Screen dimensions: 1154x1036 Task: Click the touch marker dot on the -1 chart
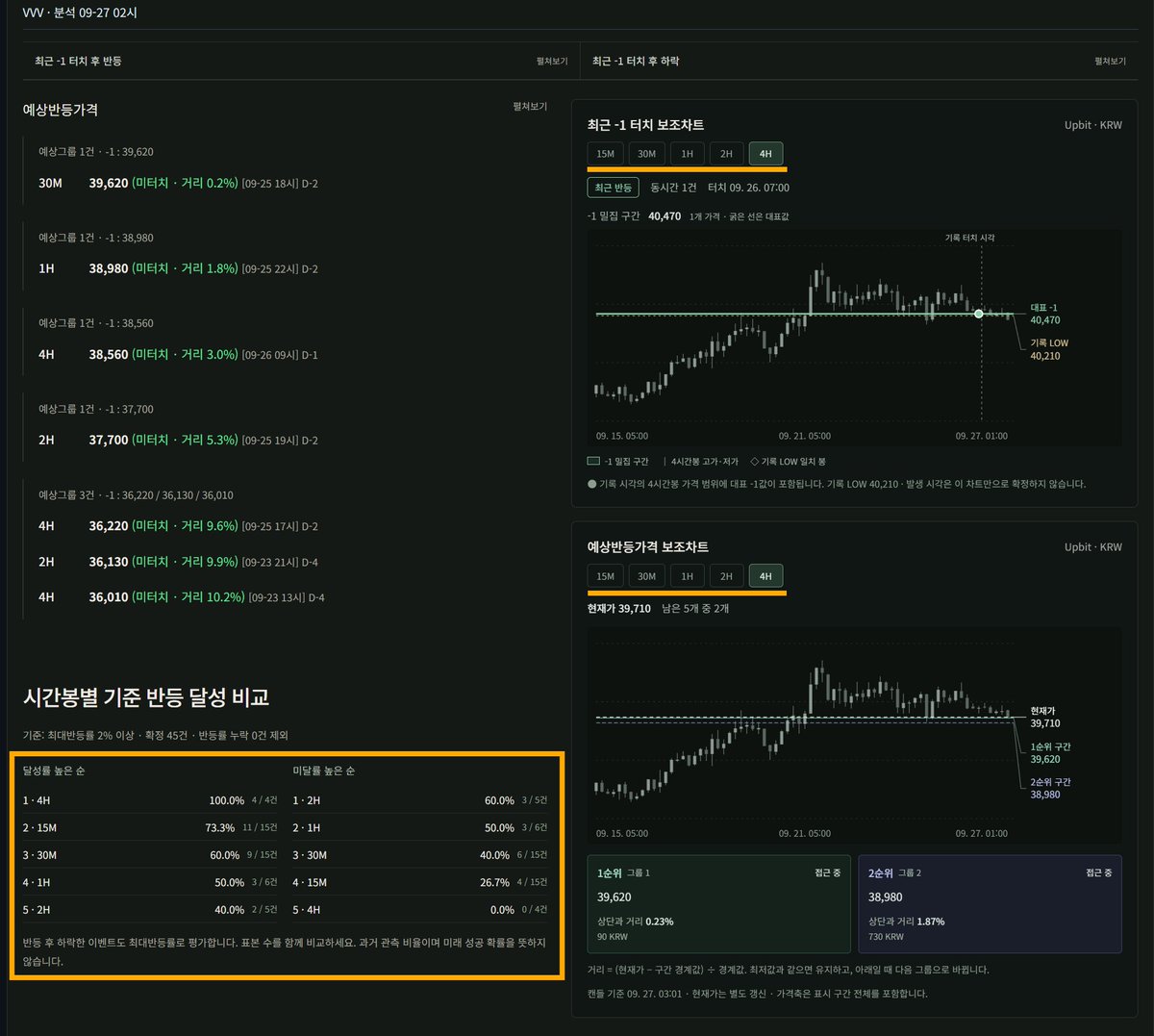click(979, 314)
